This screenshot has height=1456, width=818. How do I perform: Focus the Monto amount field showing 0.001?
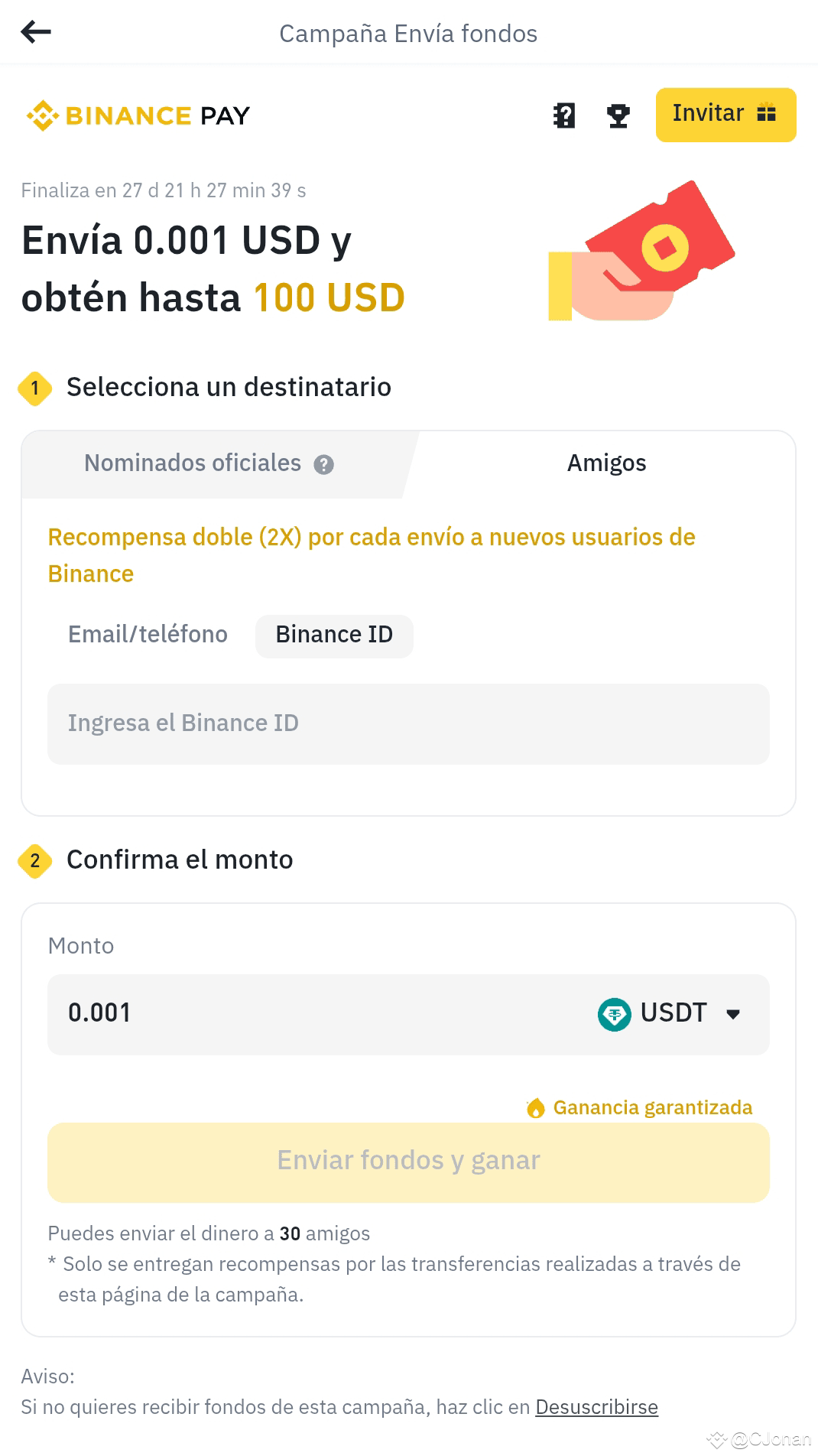point(321,1014)
